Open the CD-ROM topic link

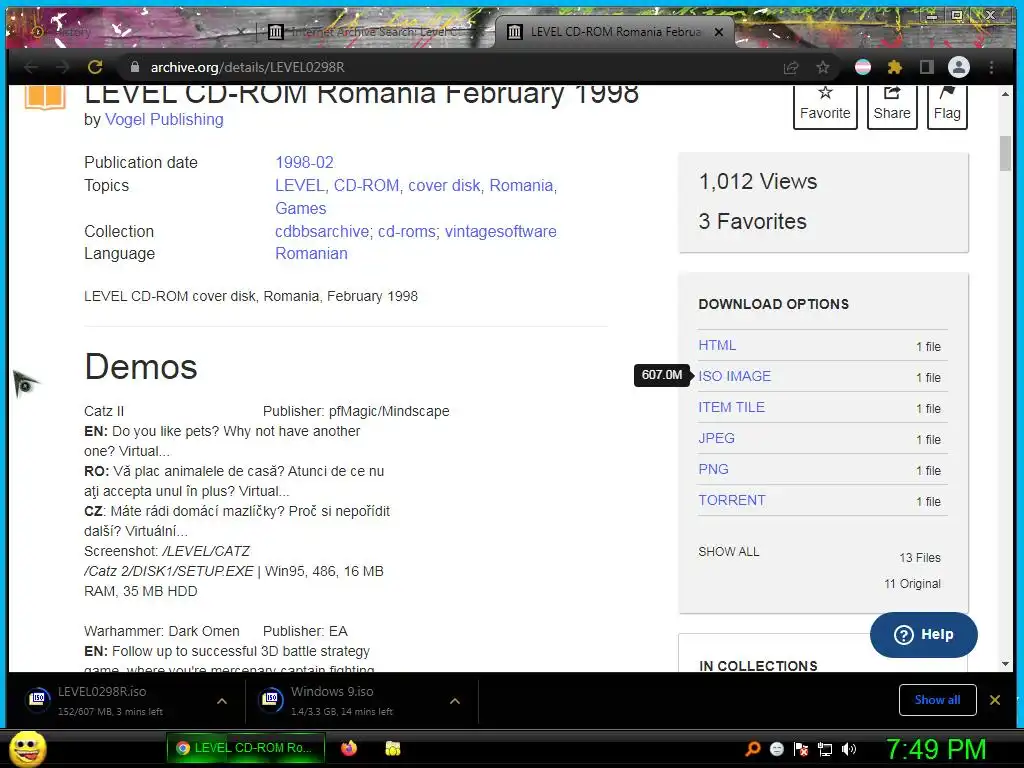(x=368, y=185)
